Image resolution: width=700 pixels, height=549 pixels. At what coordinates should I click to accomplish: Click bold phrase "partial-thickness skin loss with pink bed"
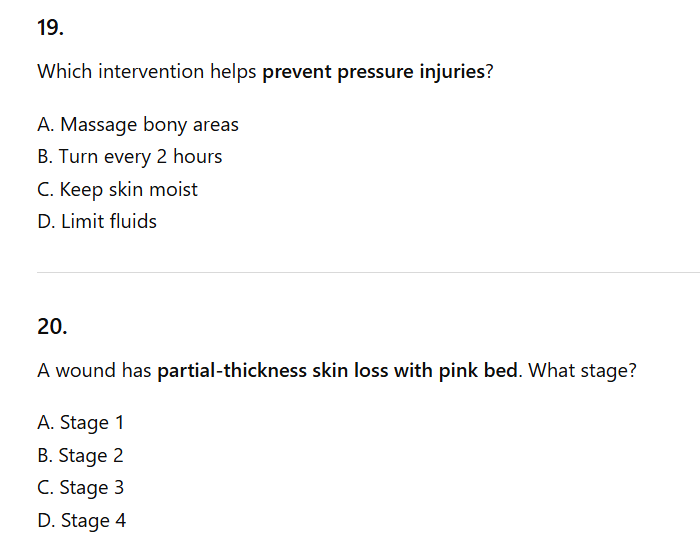[x=338, y=371]
